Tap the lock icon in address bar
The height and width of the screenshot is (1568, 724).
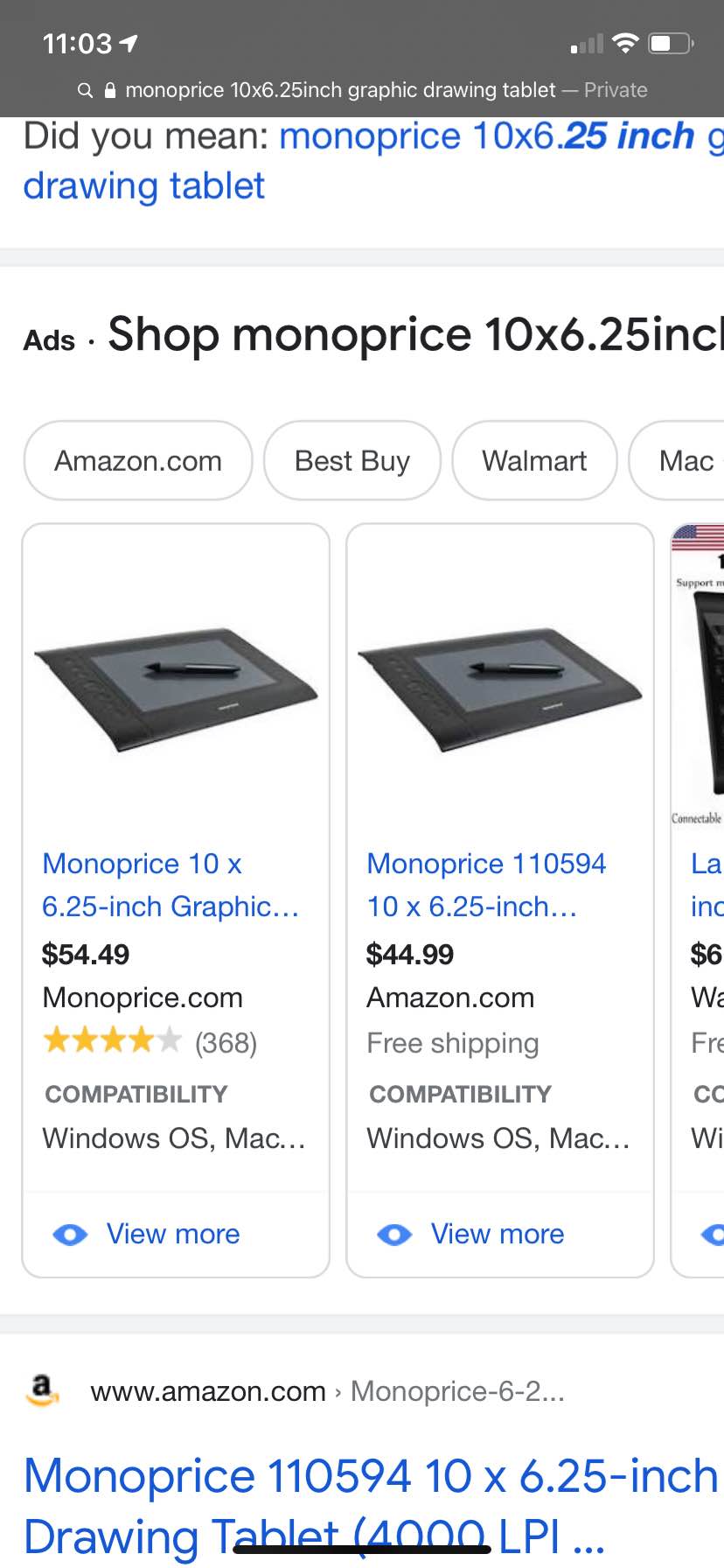[110, 90]
